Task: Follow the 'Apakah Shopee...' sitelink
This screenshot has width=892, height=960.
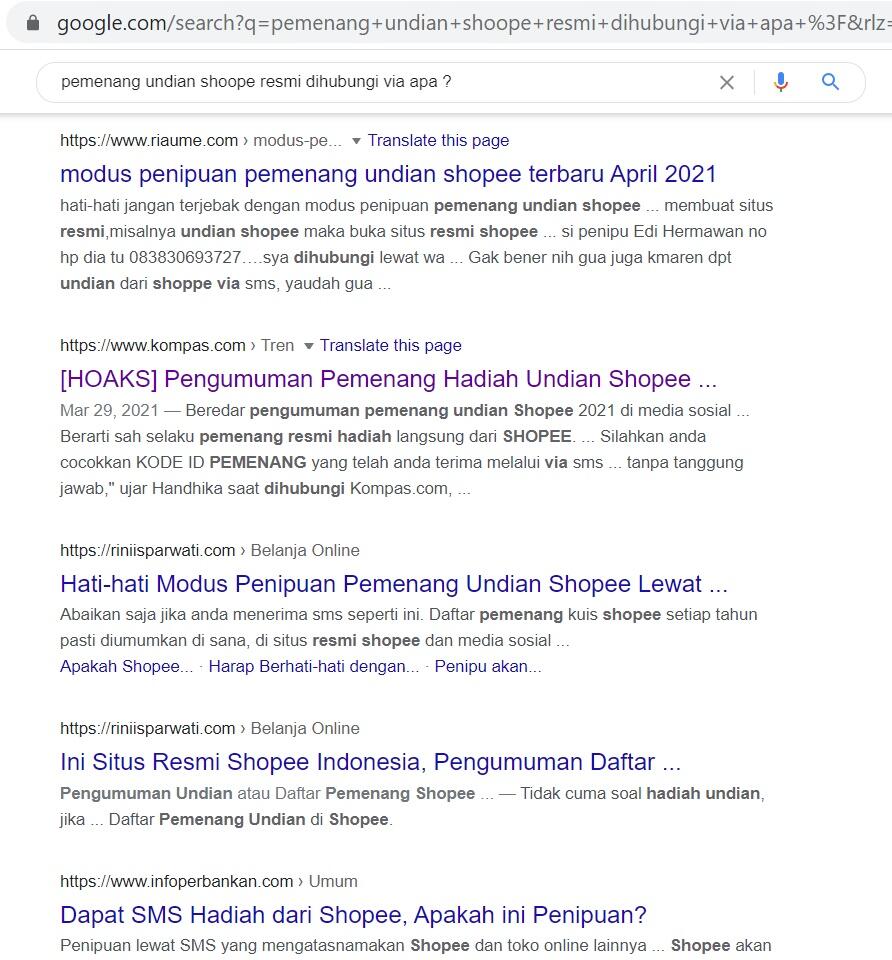Action: coord(127,666)
